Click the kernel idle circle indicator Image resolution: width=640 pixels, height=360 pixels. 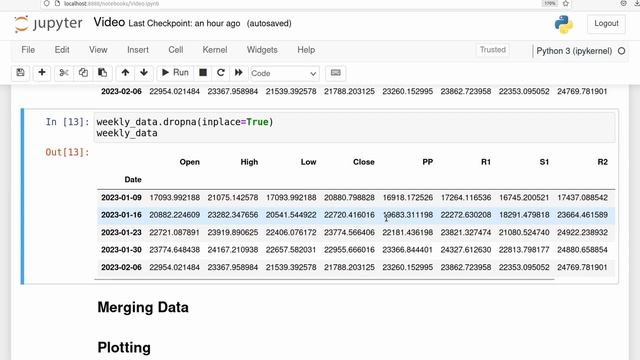pos(621,51)
